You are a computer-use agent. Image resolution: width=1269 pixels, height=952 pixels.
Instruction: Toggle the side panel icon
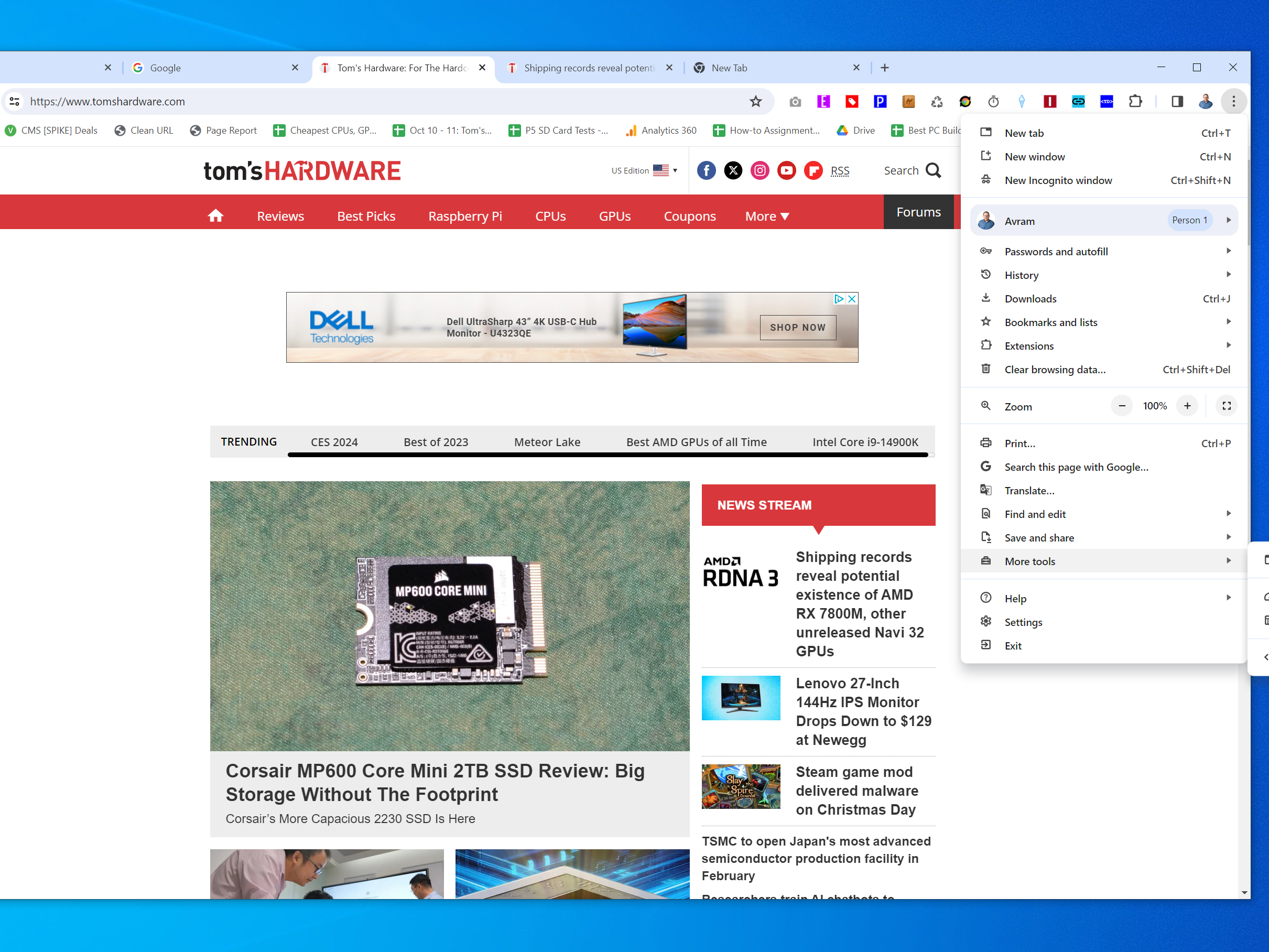tap(1177, 102)
